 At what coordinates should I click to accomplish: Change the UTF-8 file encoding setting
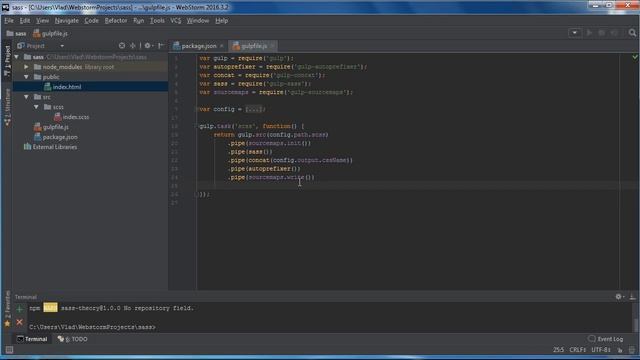coord(601,350)
